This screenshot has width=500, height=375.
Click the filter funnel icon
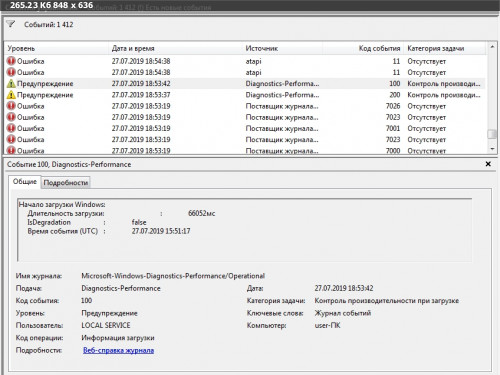tap(11, 24)
